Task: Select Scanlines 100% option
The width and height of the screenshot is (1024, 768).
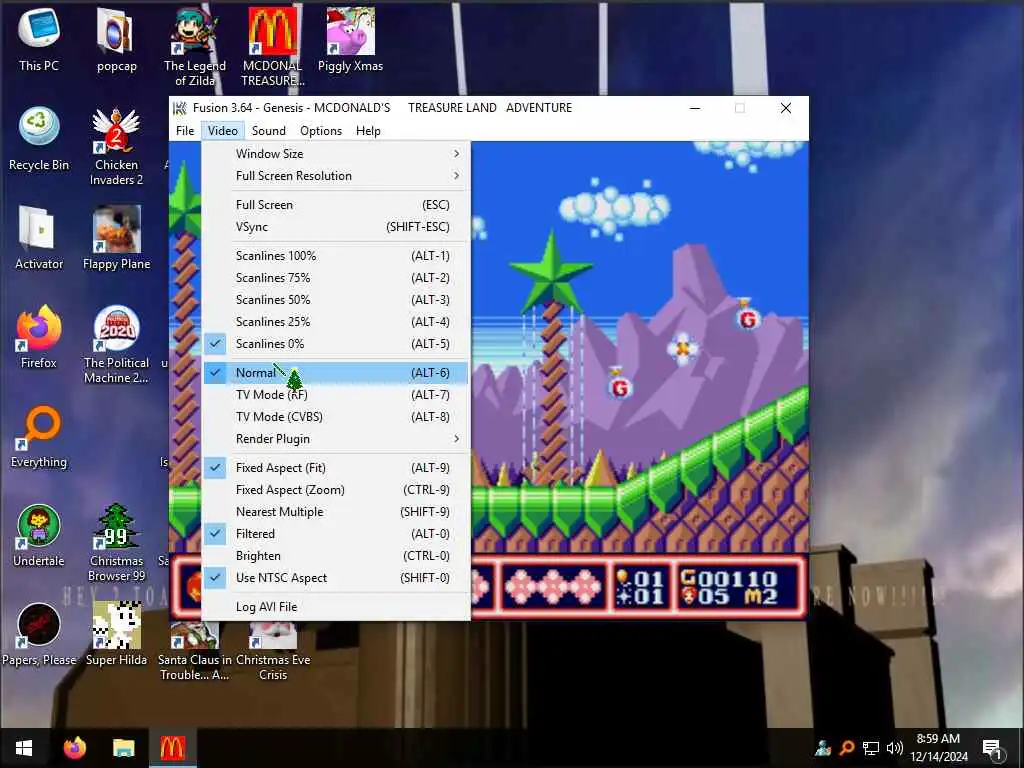Action: click(x=336, y=255)
